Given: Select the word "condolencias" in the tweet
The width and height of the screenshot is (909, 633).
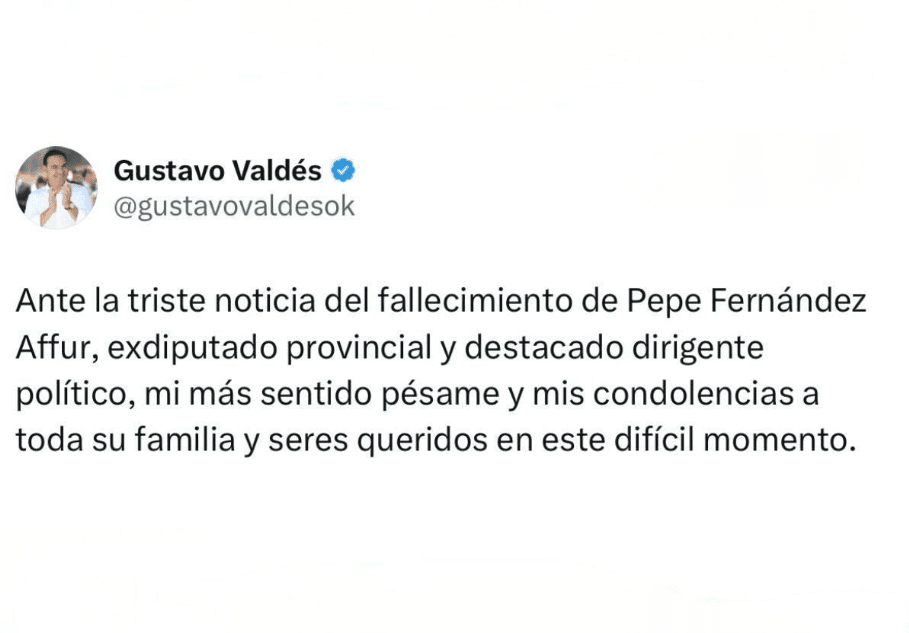Looking at the screenshot, I should [689, 394].
